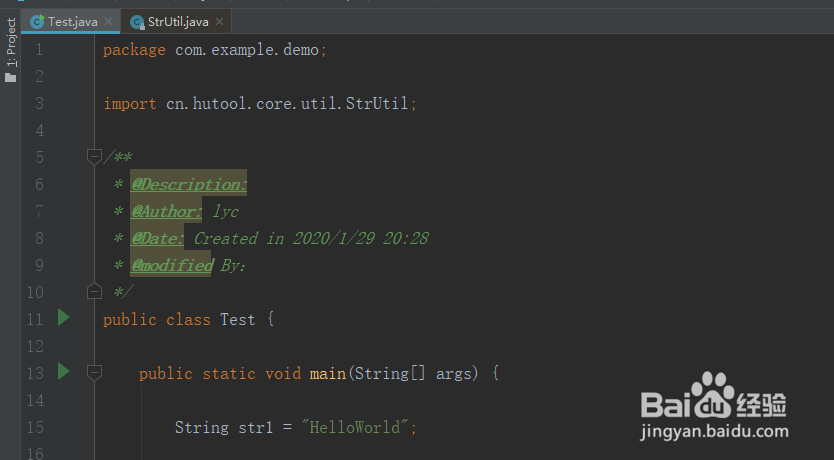Click the static keyword on line 13
Image resolution: width=834 pixels, height=460 pixels.
(229, 374)
